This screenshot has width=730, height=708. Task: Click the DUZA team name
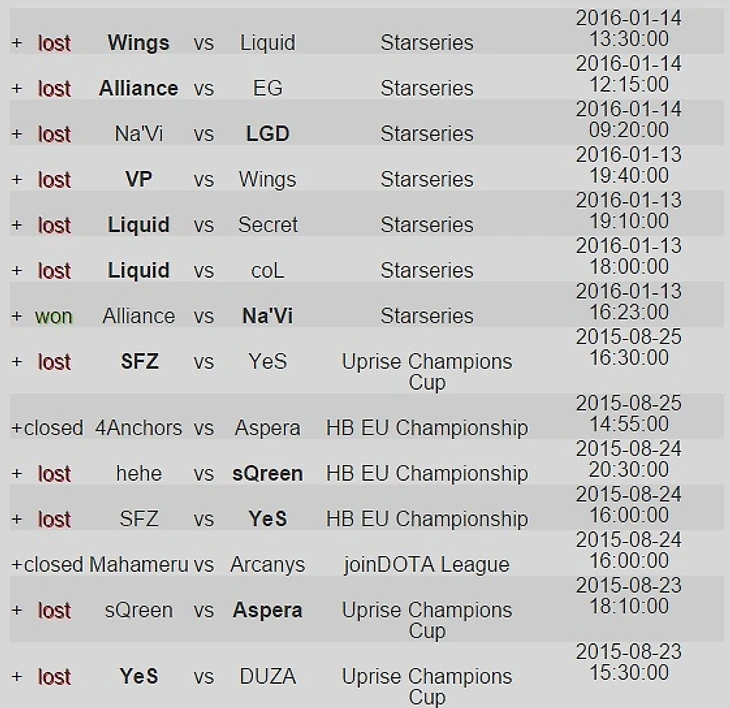(267, 677)
